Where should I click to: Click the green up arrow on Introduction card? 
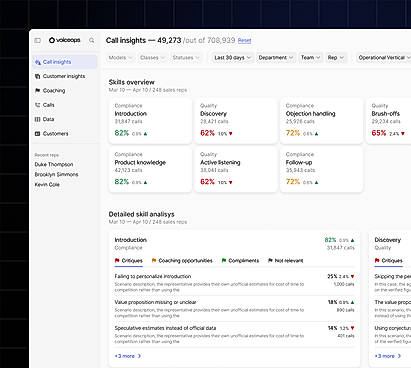(145, 134)
